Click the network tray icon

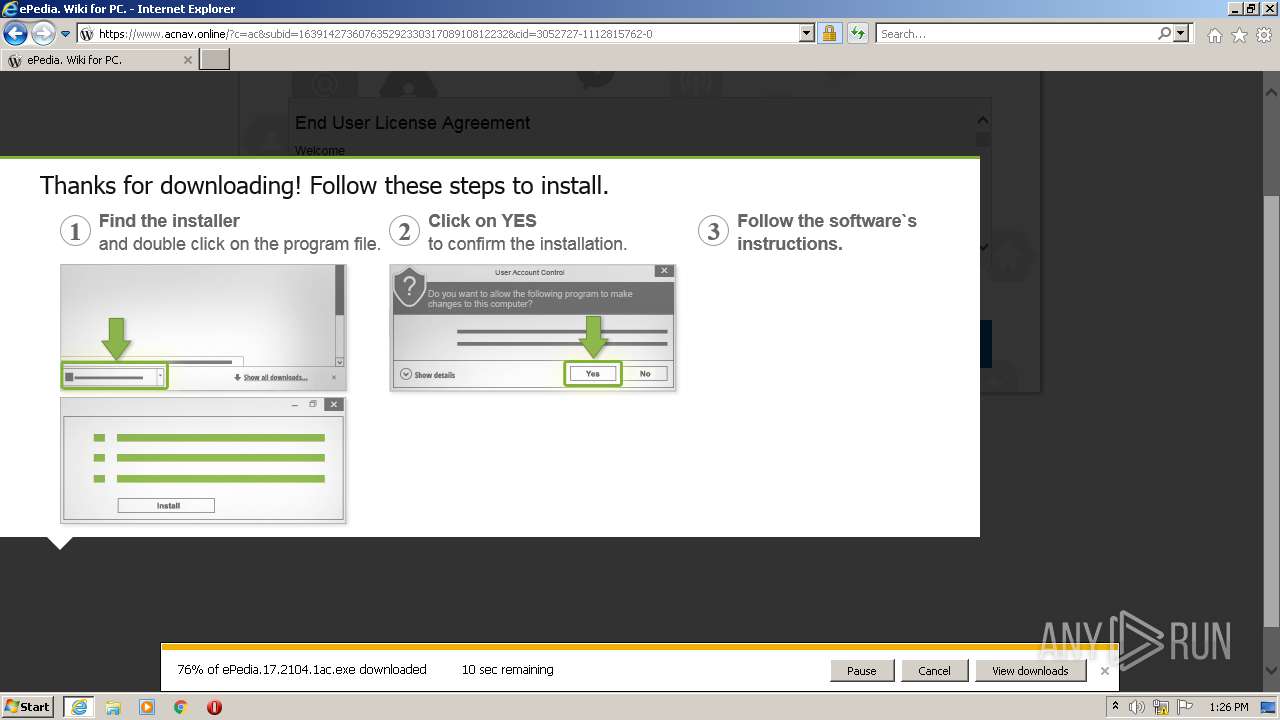[1161, 707]
